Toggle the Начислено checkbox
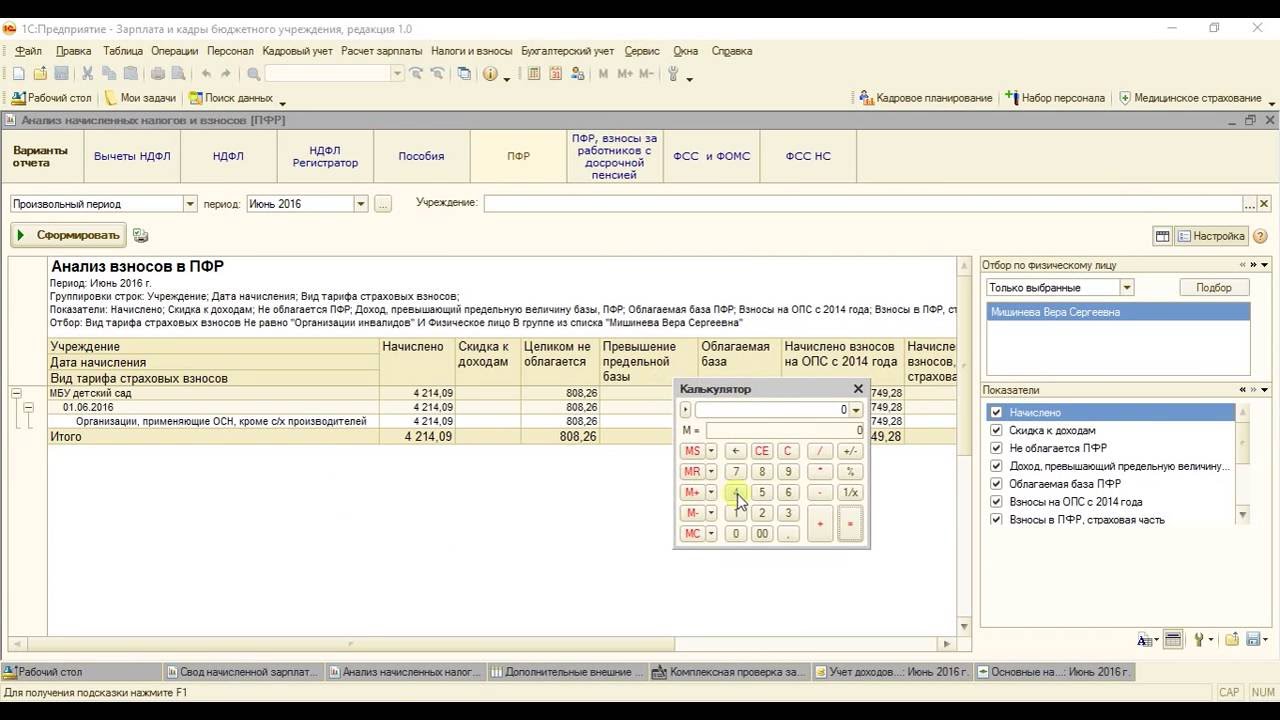1280x720 pixels. [996, 412]
